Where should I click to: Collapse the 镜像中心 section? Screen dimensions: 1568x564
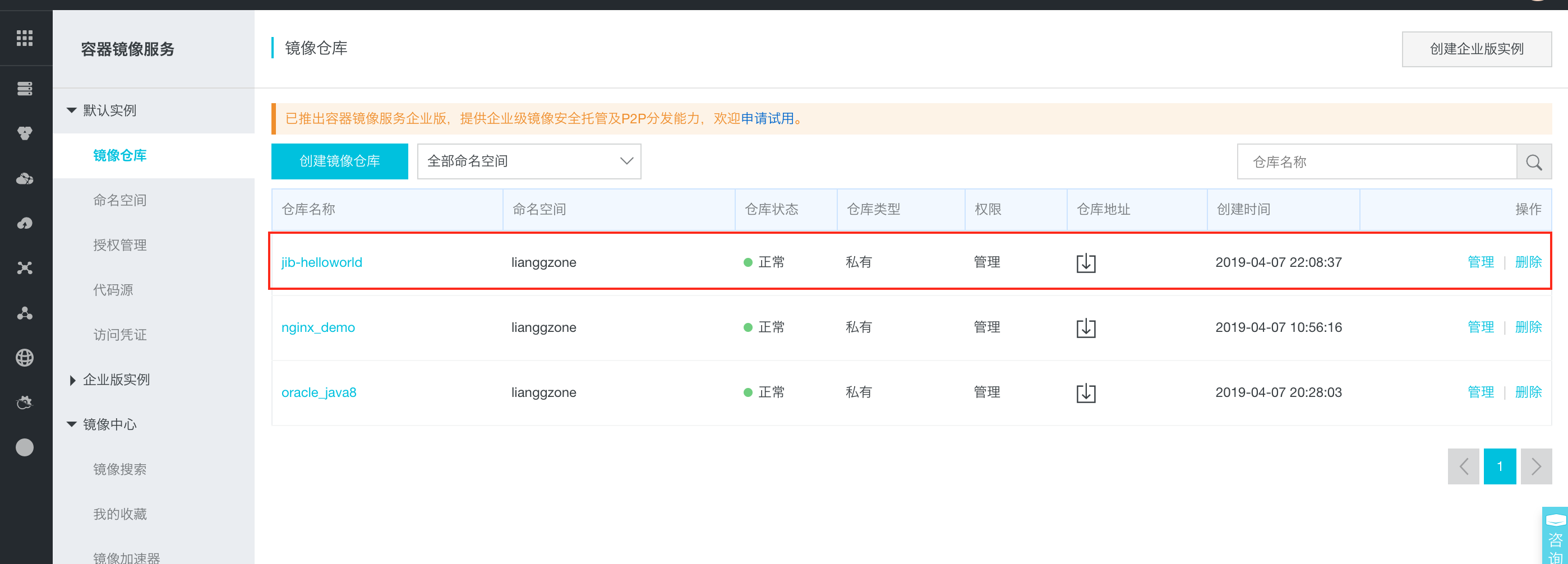coord(71,424)
